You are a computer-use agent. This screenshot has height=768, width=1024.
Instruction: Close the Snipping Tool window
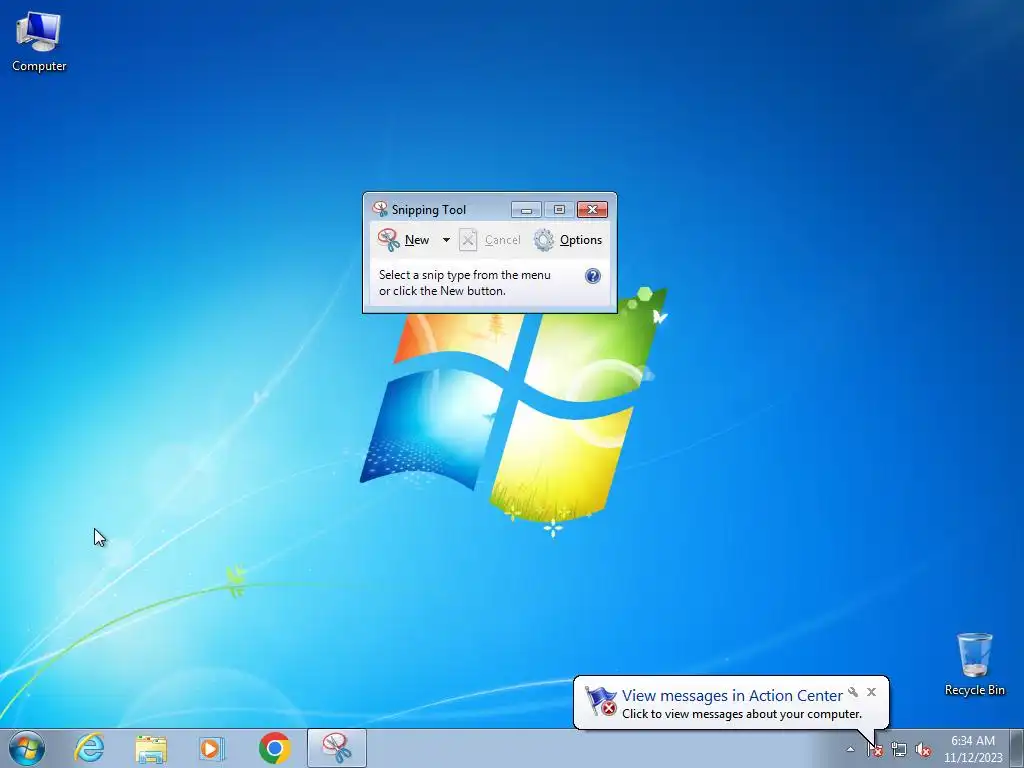592,210
